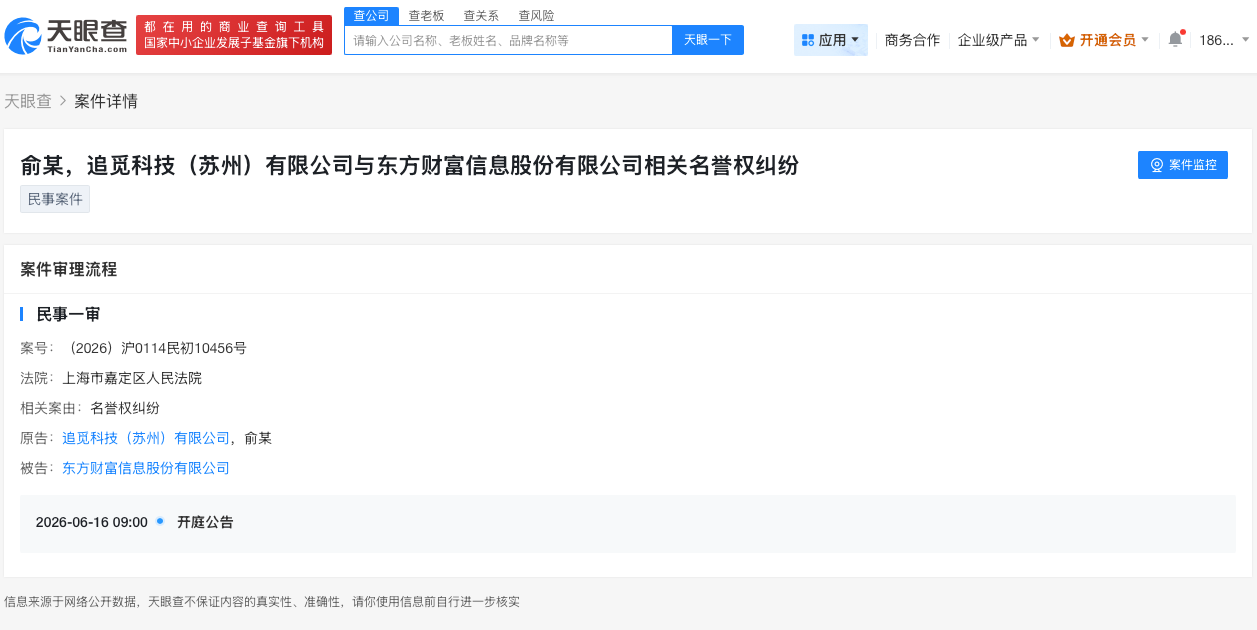Viewport: 1257px width, 630px height.
Task: Open 东方财富信息股份有限公司 company link
Action: (145, 467)
